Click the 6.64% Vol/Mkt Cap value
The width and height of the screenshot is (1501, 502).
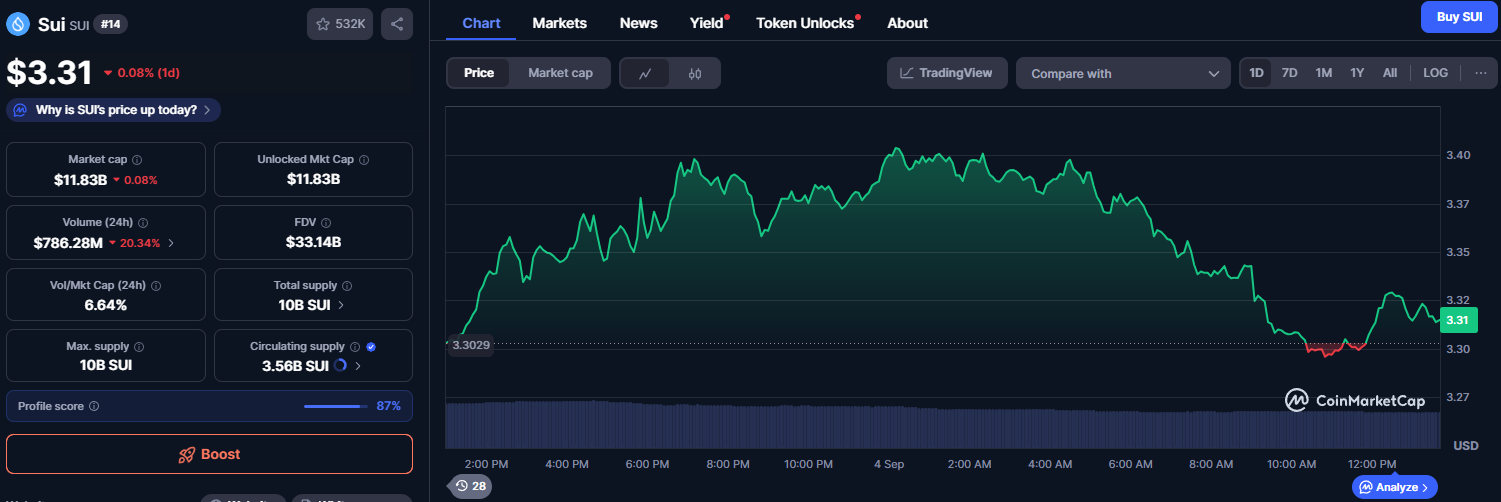106,305
